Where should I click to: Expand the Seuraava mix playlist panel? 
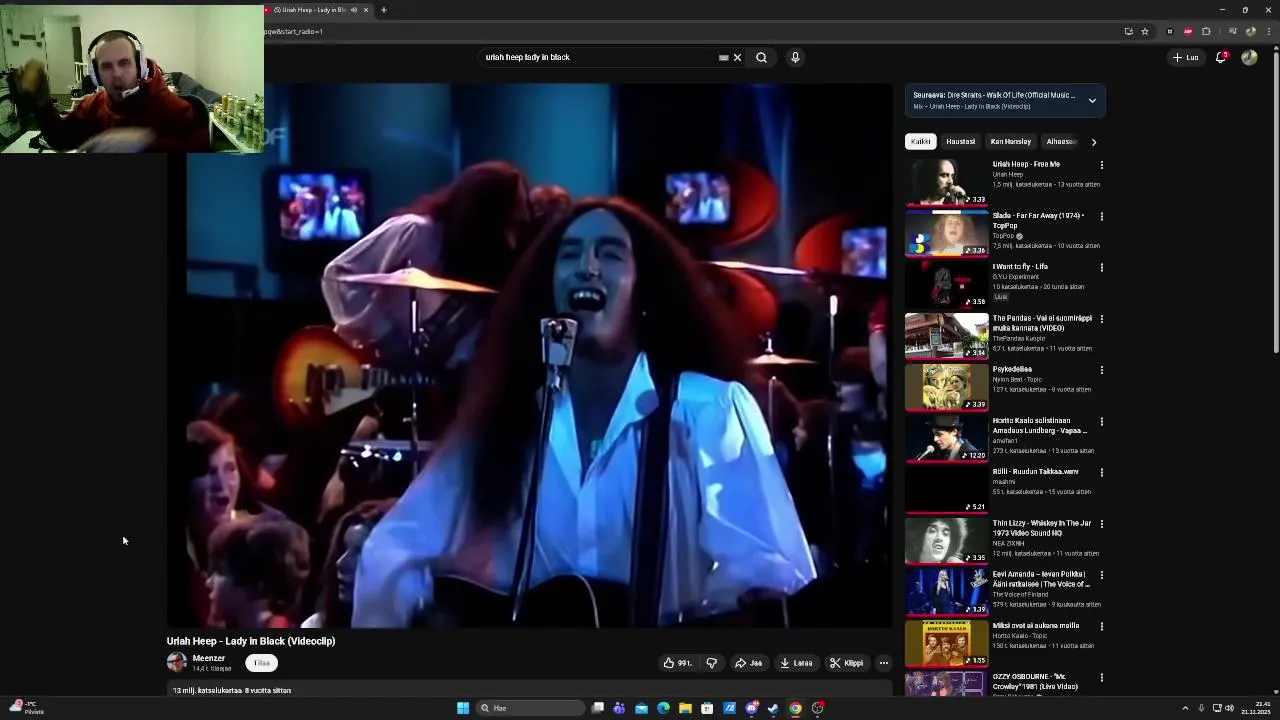tap(1092, 100)
